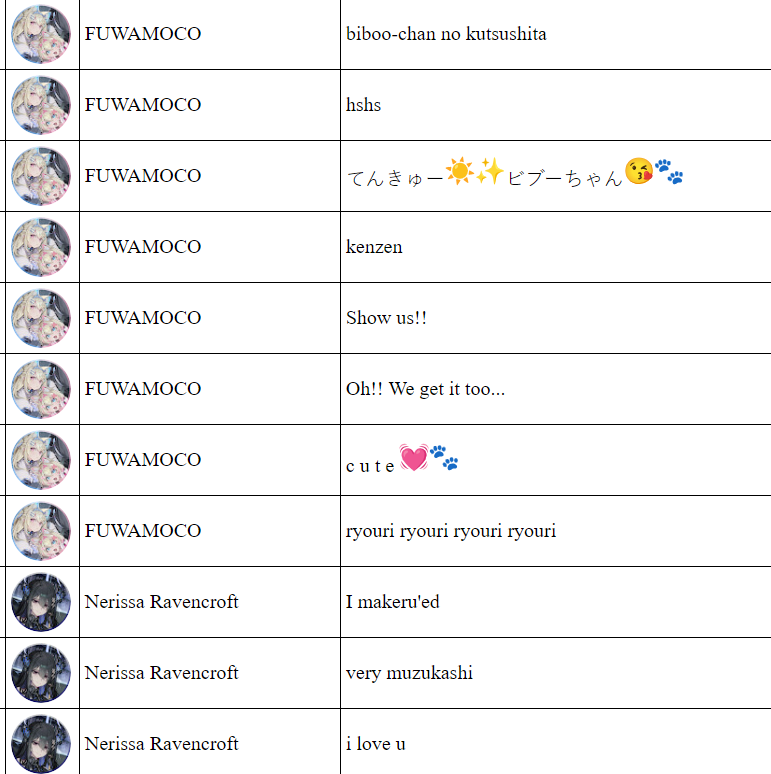
Task: Click the pink heart emoji after 'c u t e'
Action: coord(414,458)
